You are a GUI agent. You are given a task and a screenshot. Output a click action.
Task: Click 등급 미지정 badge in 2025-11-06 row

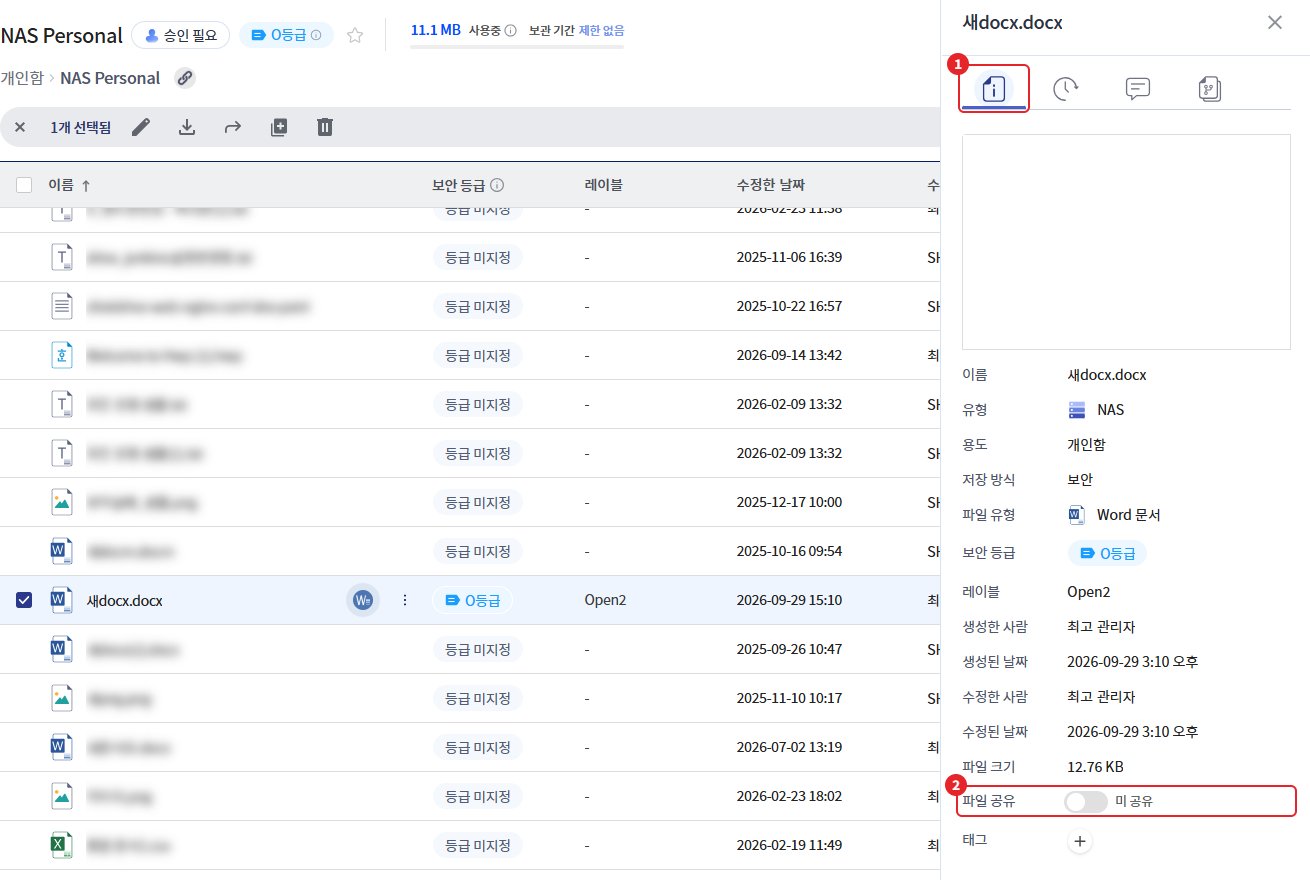click(x=478, y=257)
